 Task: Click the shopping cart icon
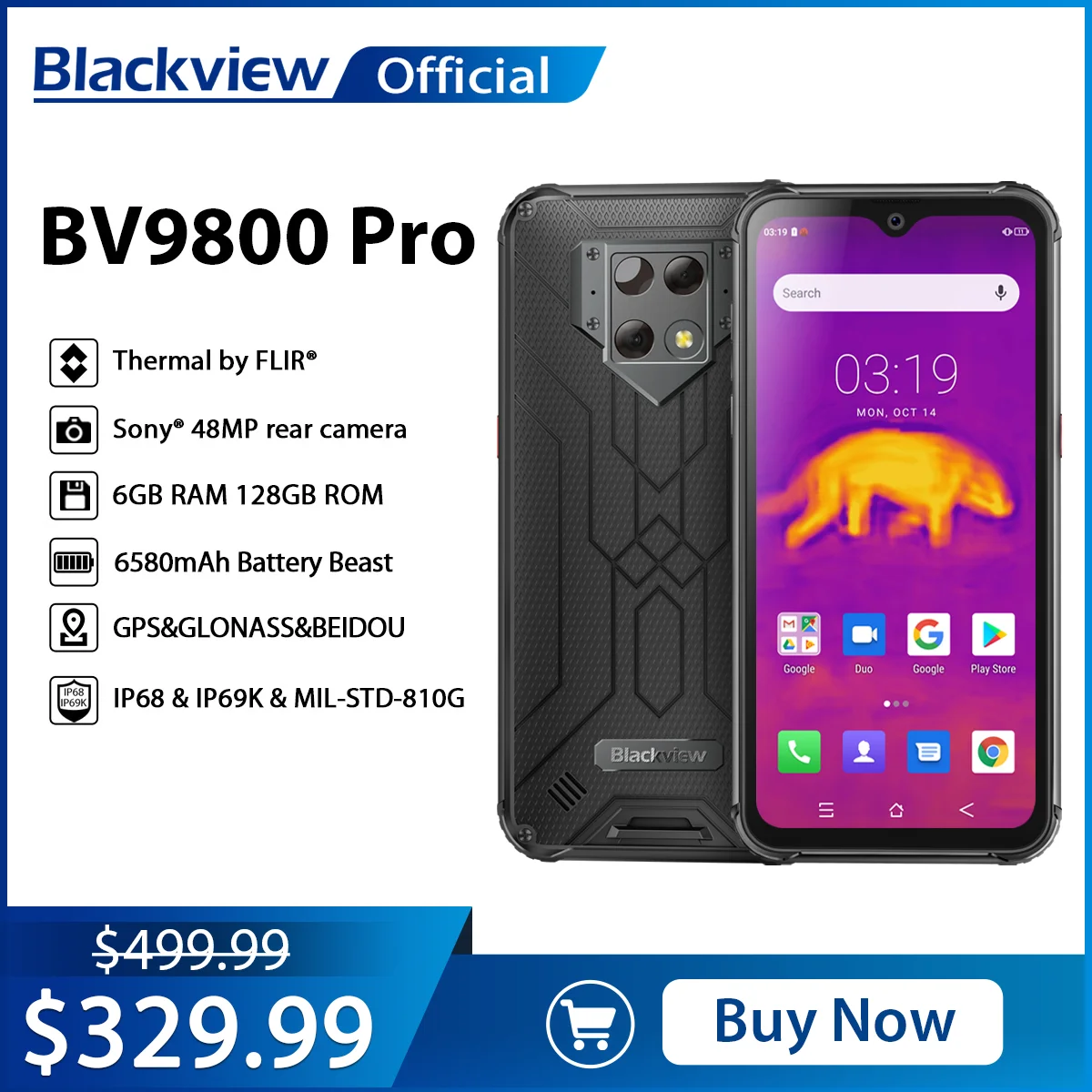pyautogui.click(x=591, y=1024)
